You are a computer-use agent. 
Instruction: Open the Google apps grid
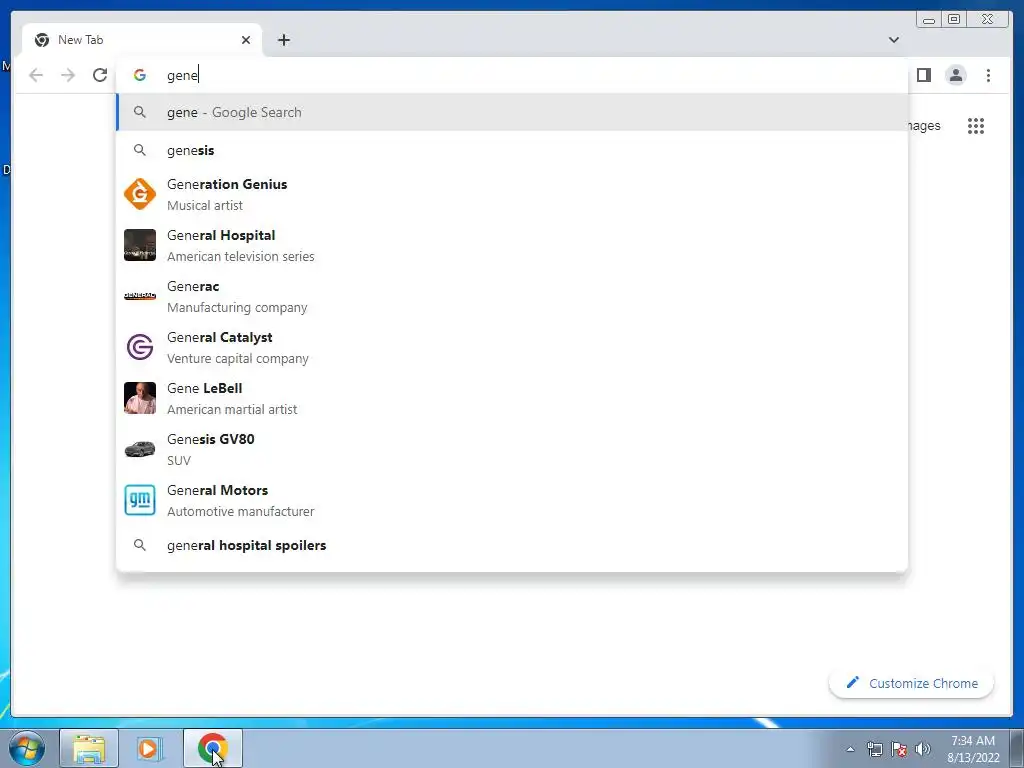coord(976,125)
